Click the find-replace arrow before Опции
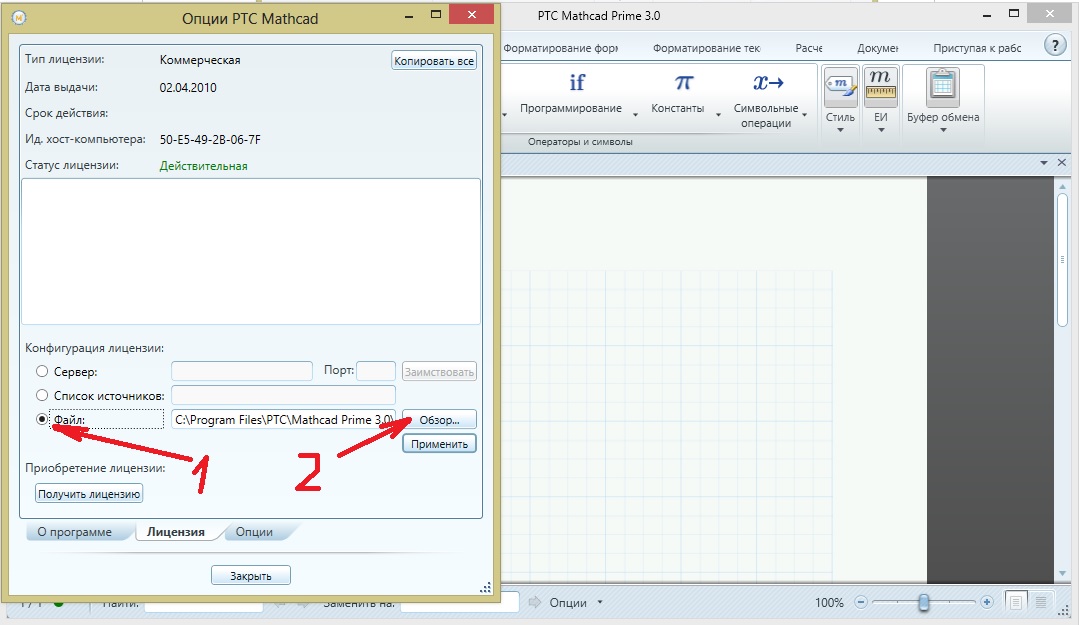1079x625 pixels. click(x=535, y=602)
